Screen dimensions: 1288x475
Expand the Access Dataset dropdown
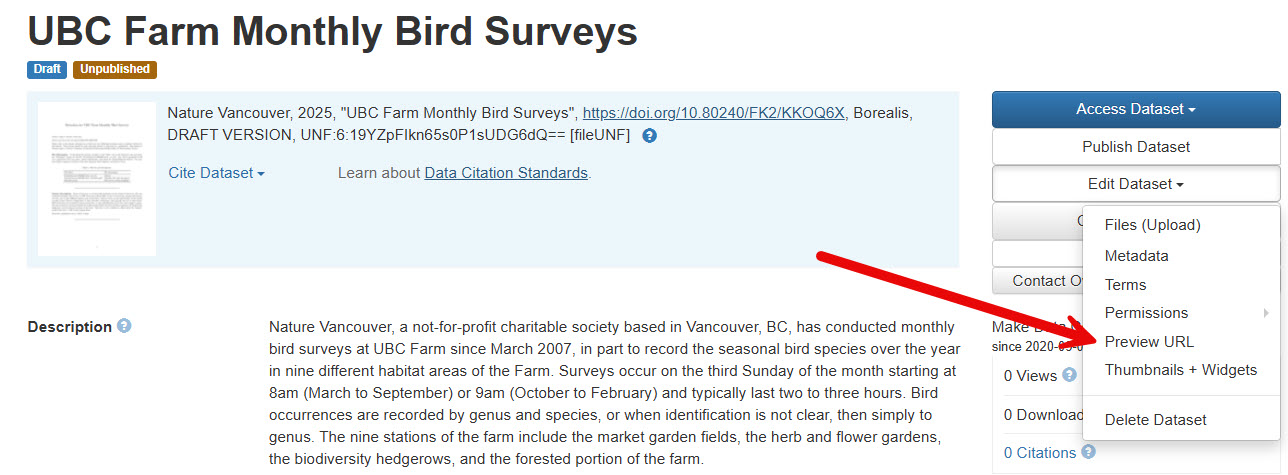[x=1135, y=109]
